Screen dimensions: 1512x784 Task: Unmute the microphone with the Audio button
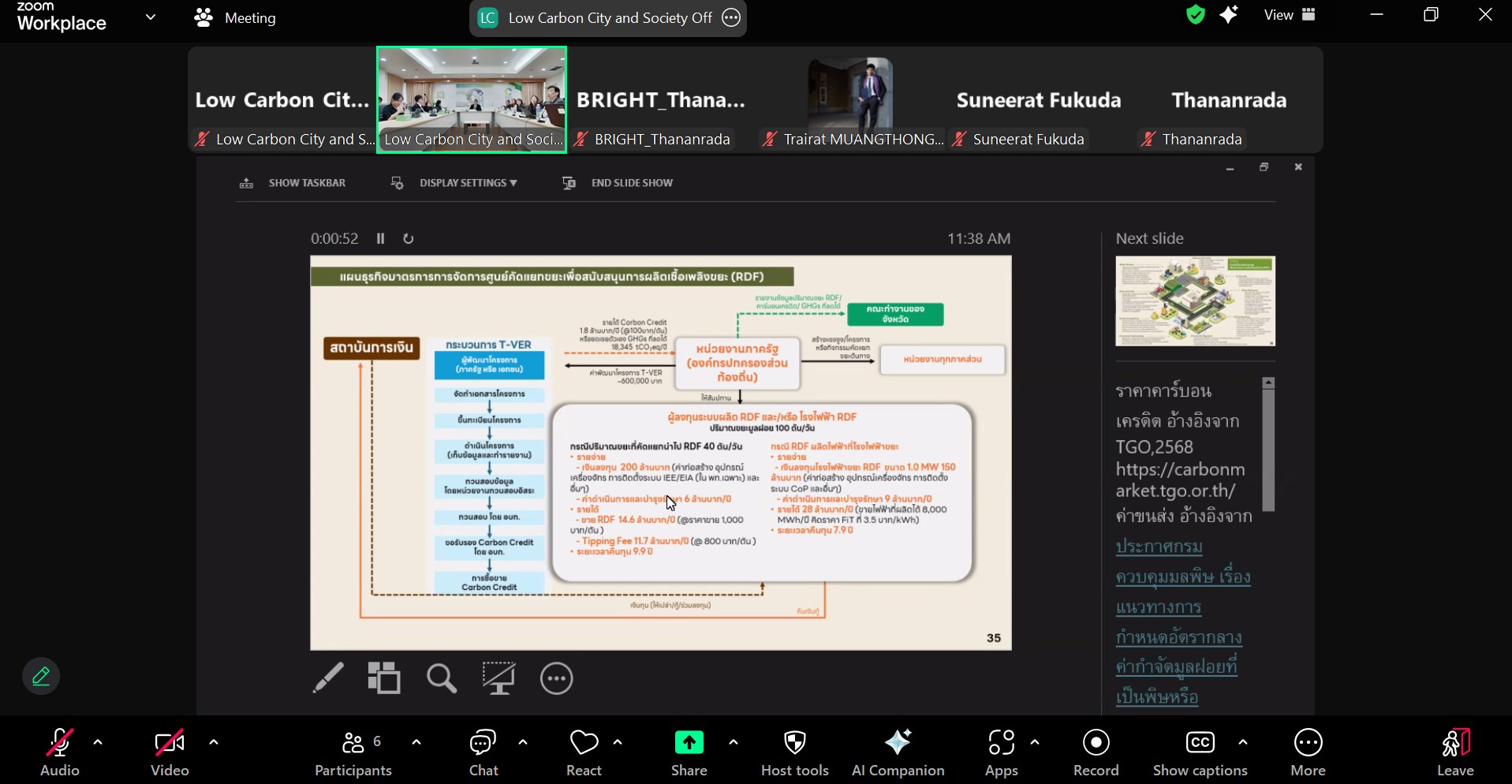point(60,752)
